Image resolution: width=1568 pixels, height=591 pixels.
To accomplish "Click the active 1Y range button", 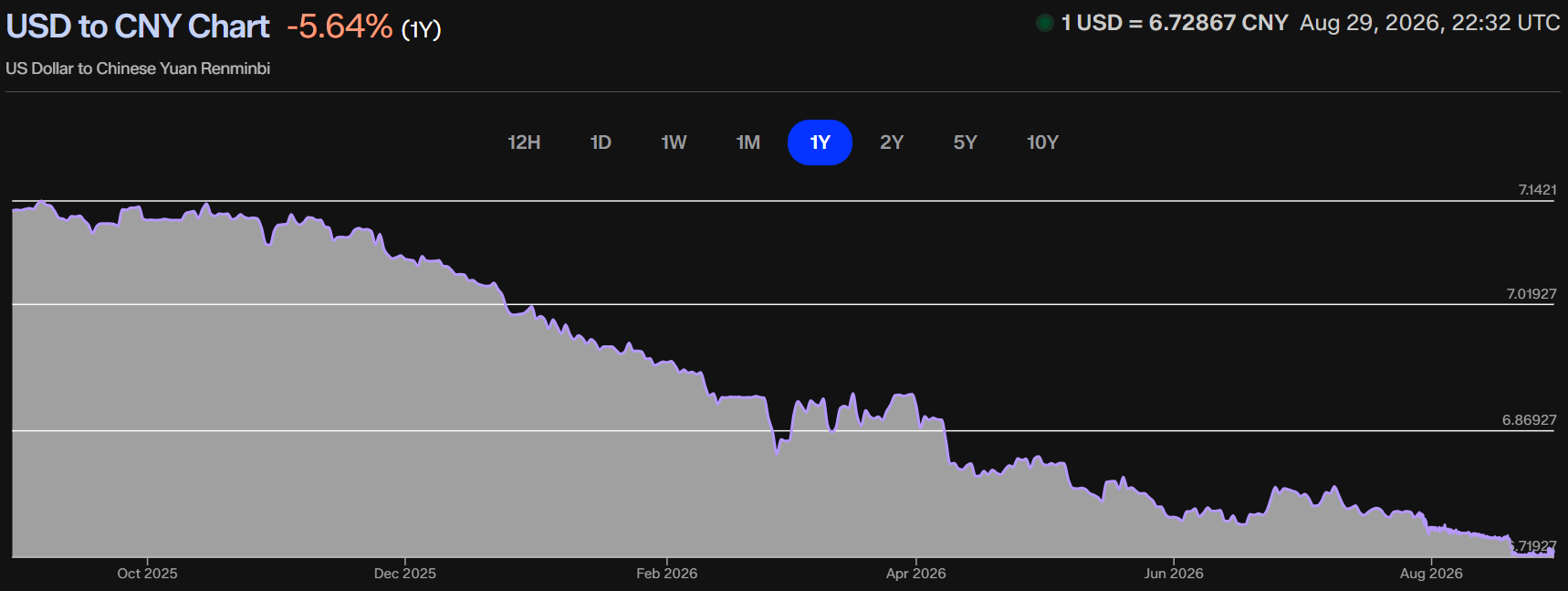I will [x=820, y=142].
